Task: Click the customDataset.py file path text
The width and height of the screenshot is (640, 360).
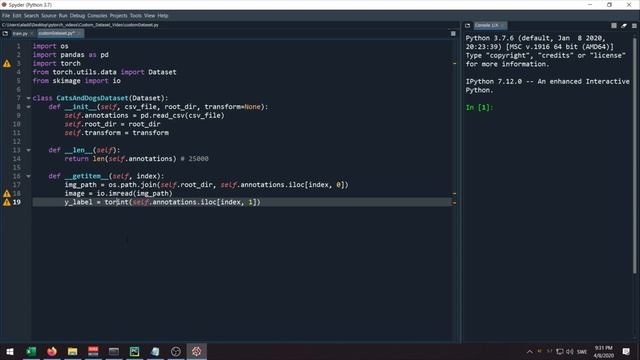Action: (80, 25)
